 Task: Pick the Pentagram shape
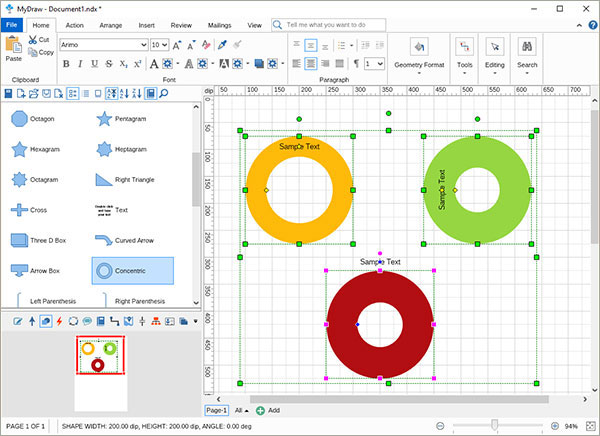(x=104, y=119)
